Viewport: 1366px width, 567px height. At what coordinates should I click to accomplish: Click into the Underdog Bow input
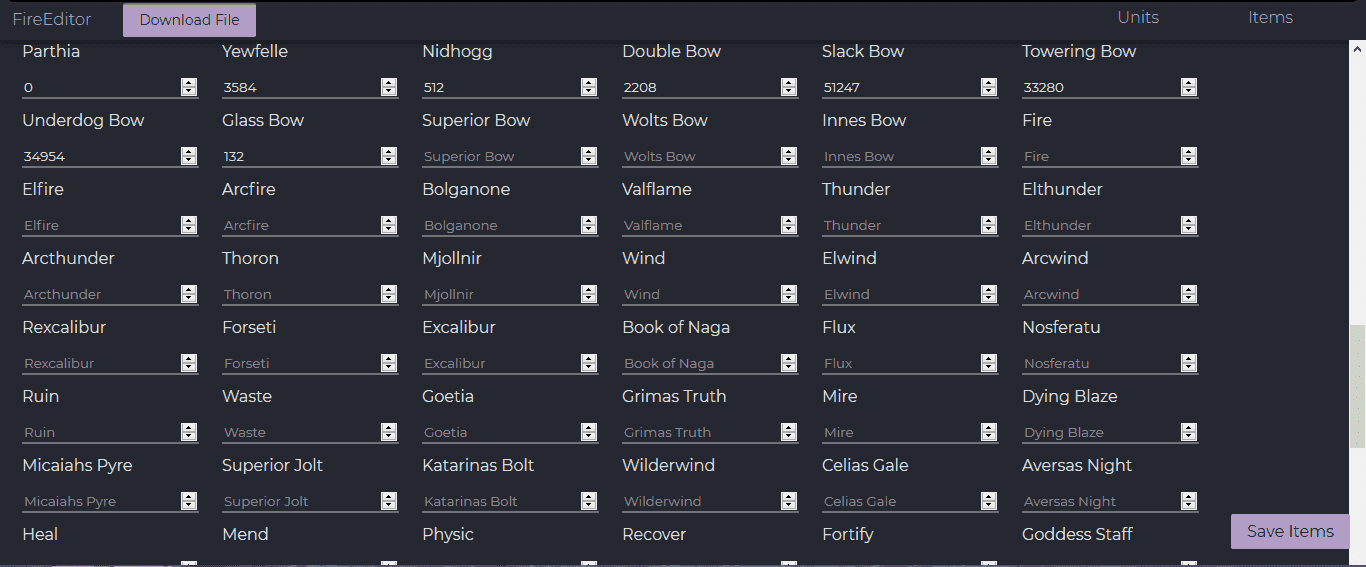(101, 156)
